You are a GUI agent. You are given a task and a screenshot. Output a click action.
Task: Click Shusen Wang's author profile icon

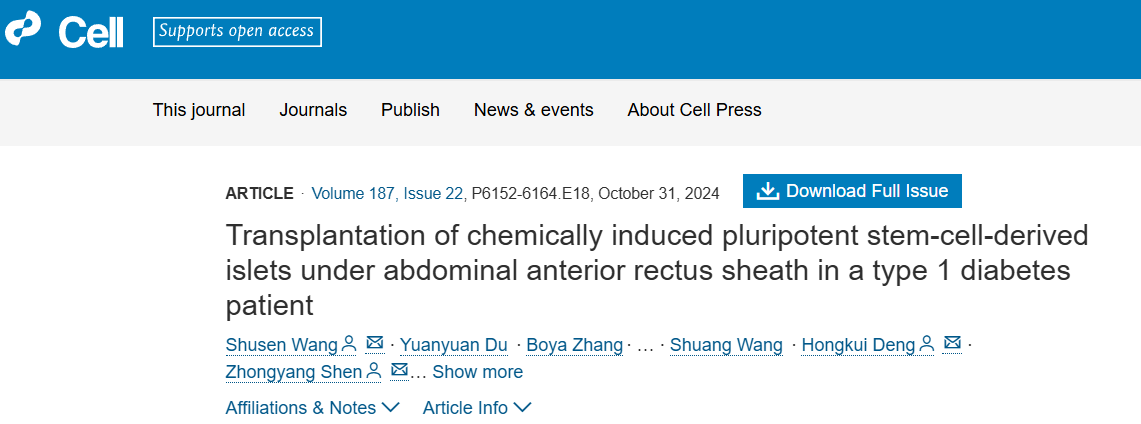click(x=349, y=344)
